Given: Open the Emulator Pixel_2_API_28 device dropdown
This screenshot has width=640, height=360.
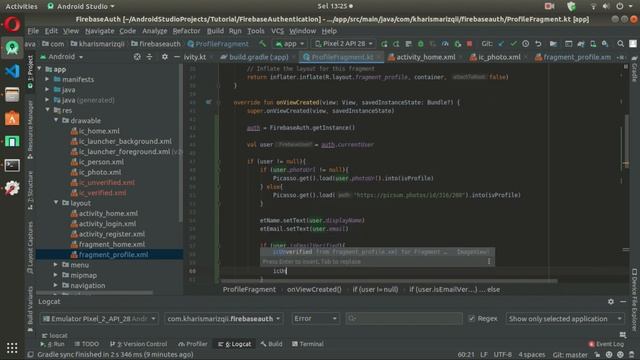Looking at the screenshot, I should pyautogui.click(x=99, y=318).
